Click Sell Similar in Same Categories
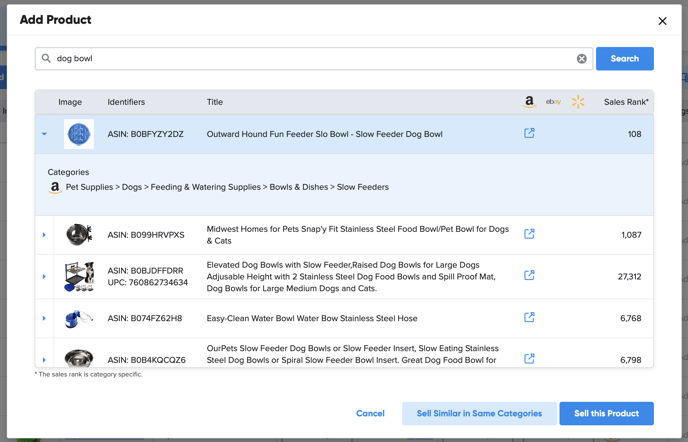Image resolution: width=688 pixels, height=442 pixels. pos(479,413)
